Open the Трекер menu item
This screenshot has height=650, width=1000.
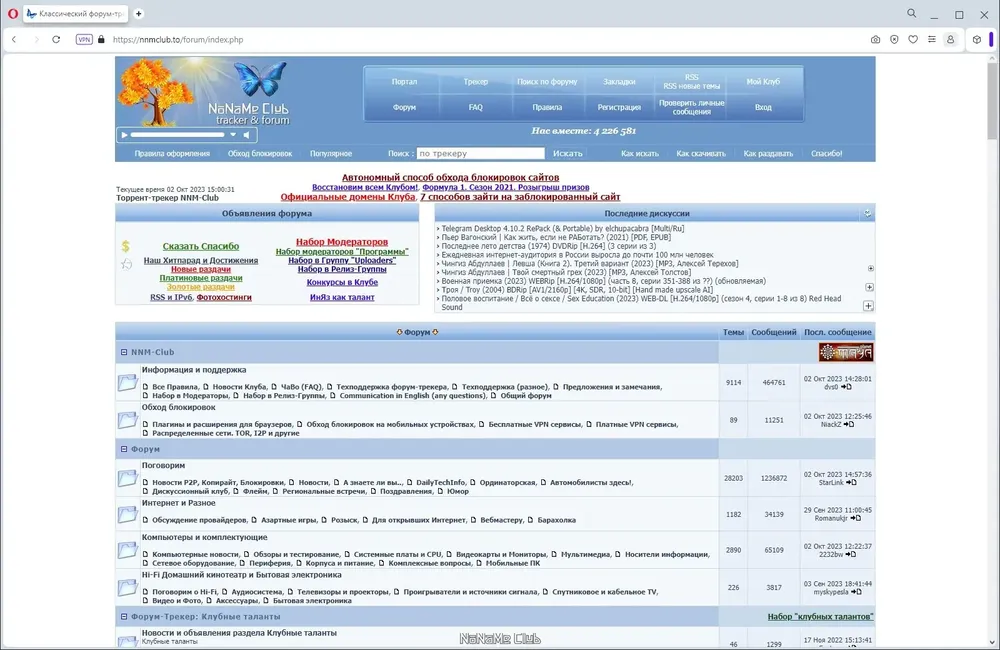[476, 82]
